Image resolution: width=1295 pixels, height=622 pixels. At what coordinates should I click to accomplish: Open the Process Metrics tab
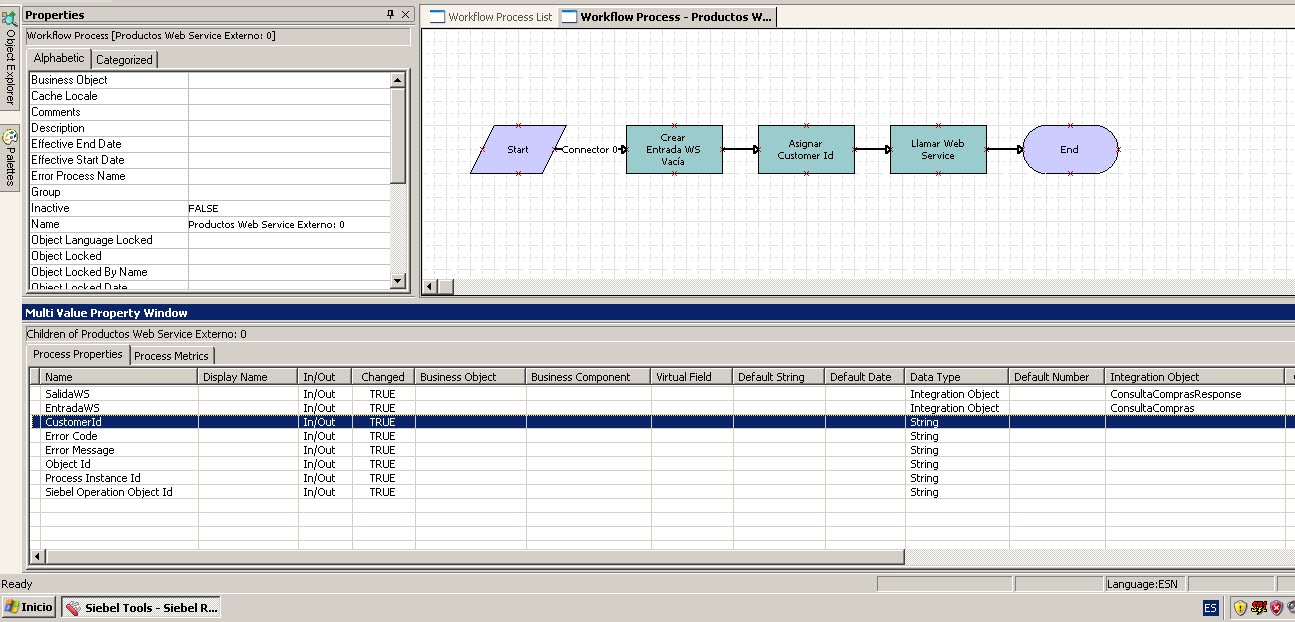pos(172,355)
